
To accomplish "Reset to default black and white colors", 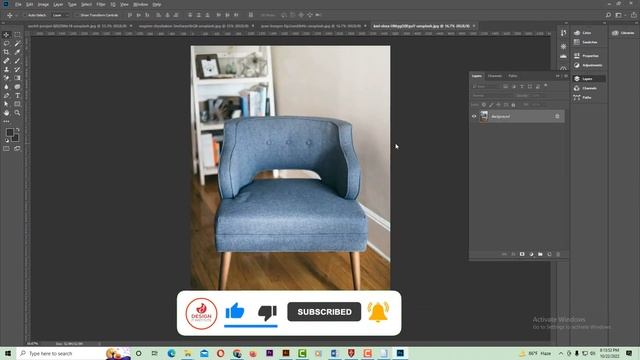I will tap(7, 140).
